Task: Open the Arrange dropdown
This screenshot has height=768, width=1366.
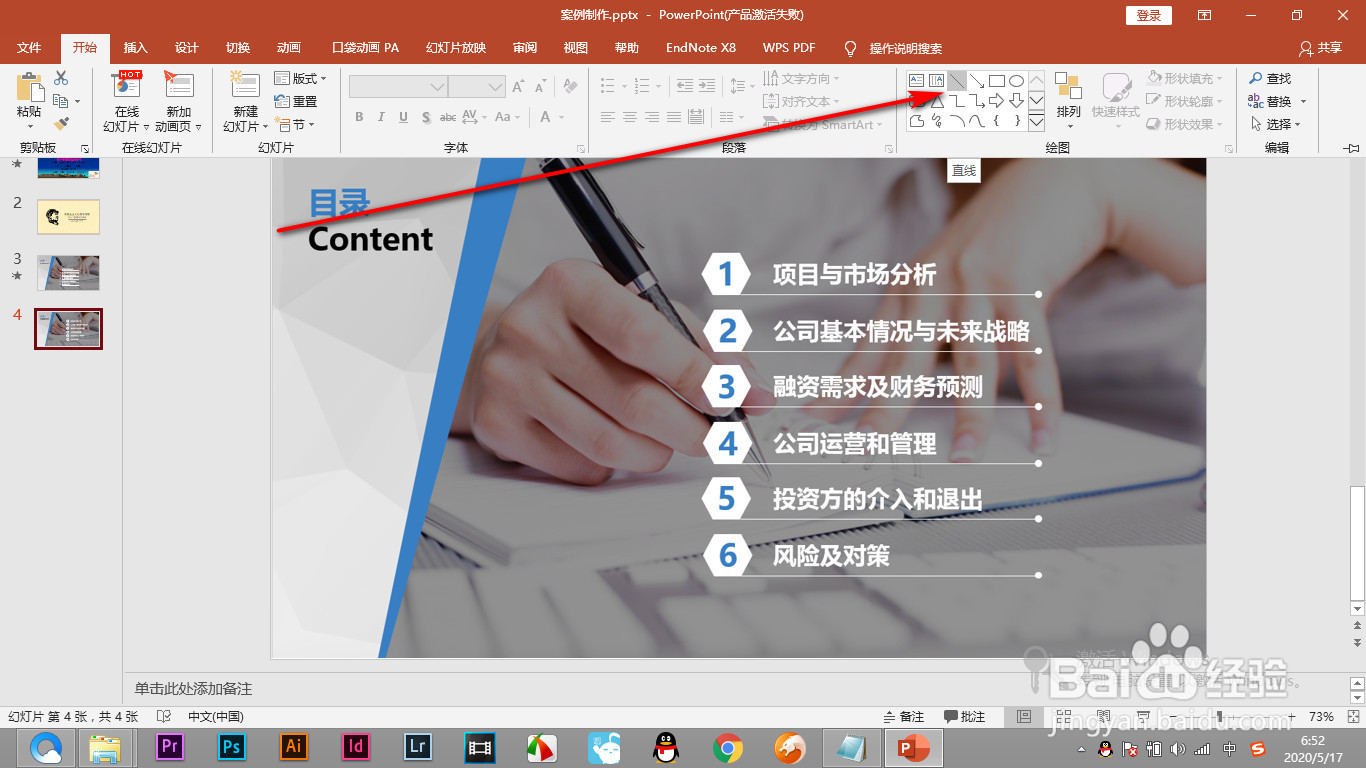Action: [1069, 101]
